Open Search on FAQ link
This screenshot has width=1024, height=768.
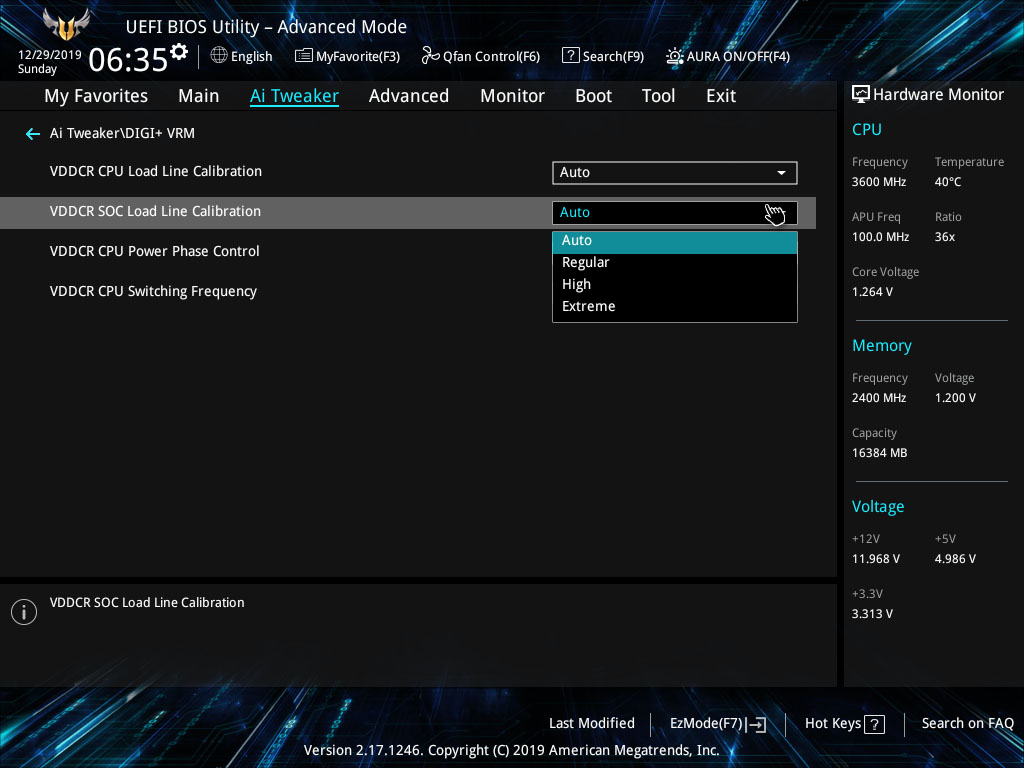(967, 723)
